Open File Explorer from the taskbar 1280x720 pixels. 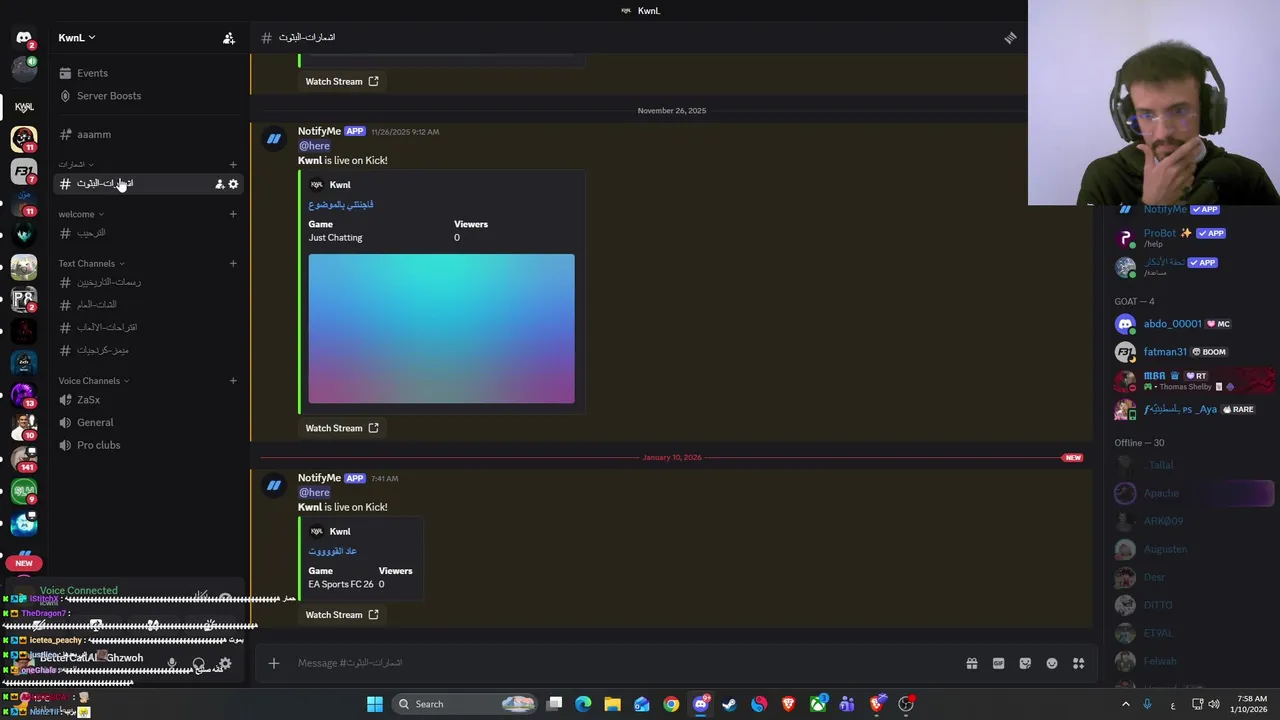[612, 704]
